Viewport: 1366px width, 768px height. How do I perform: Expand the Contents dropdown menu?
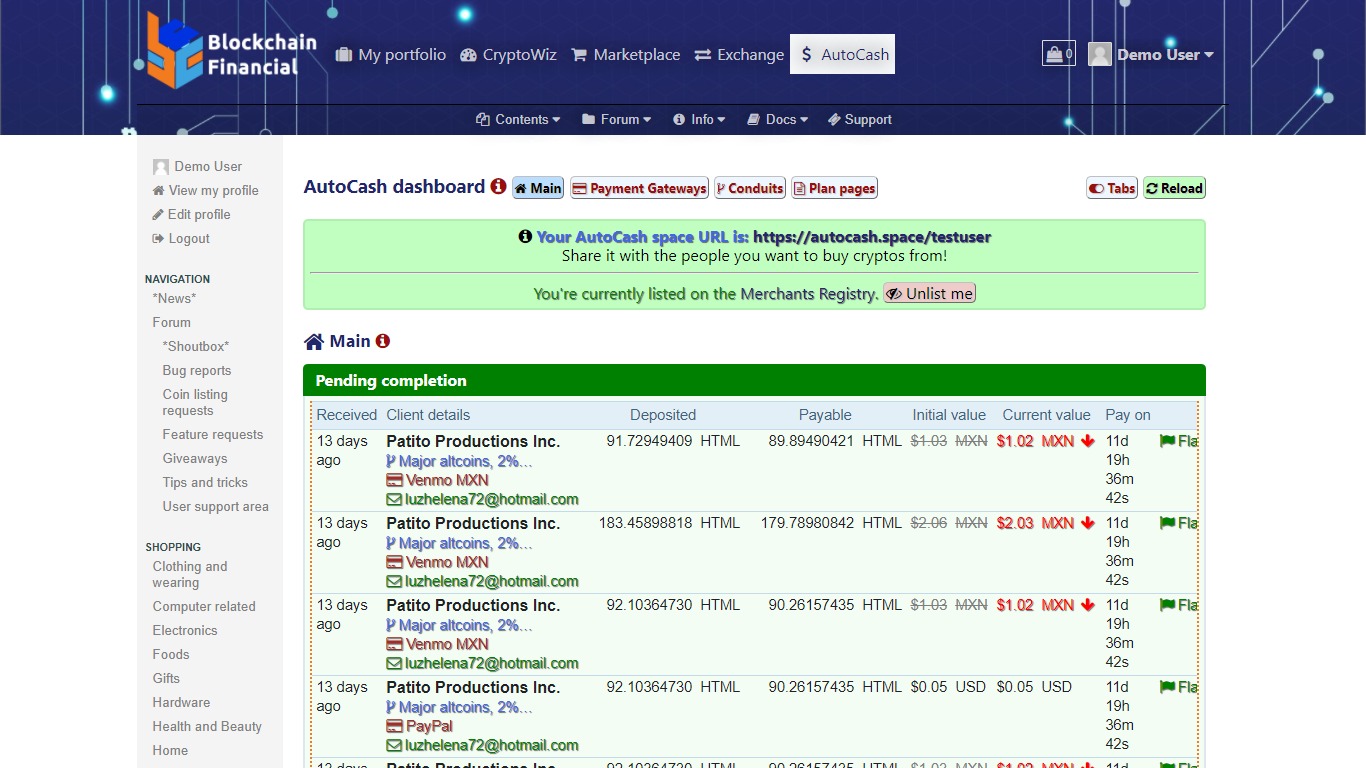518,119
